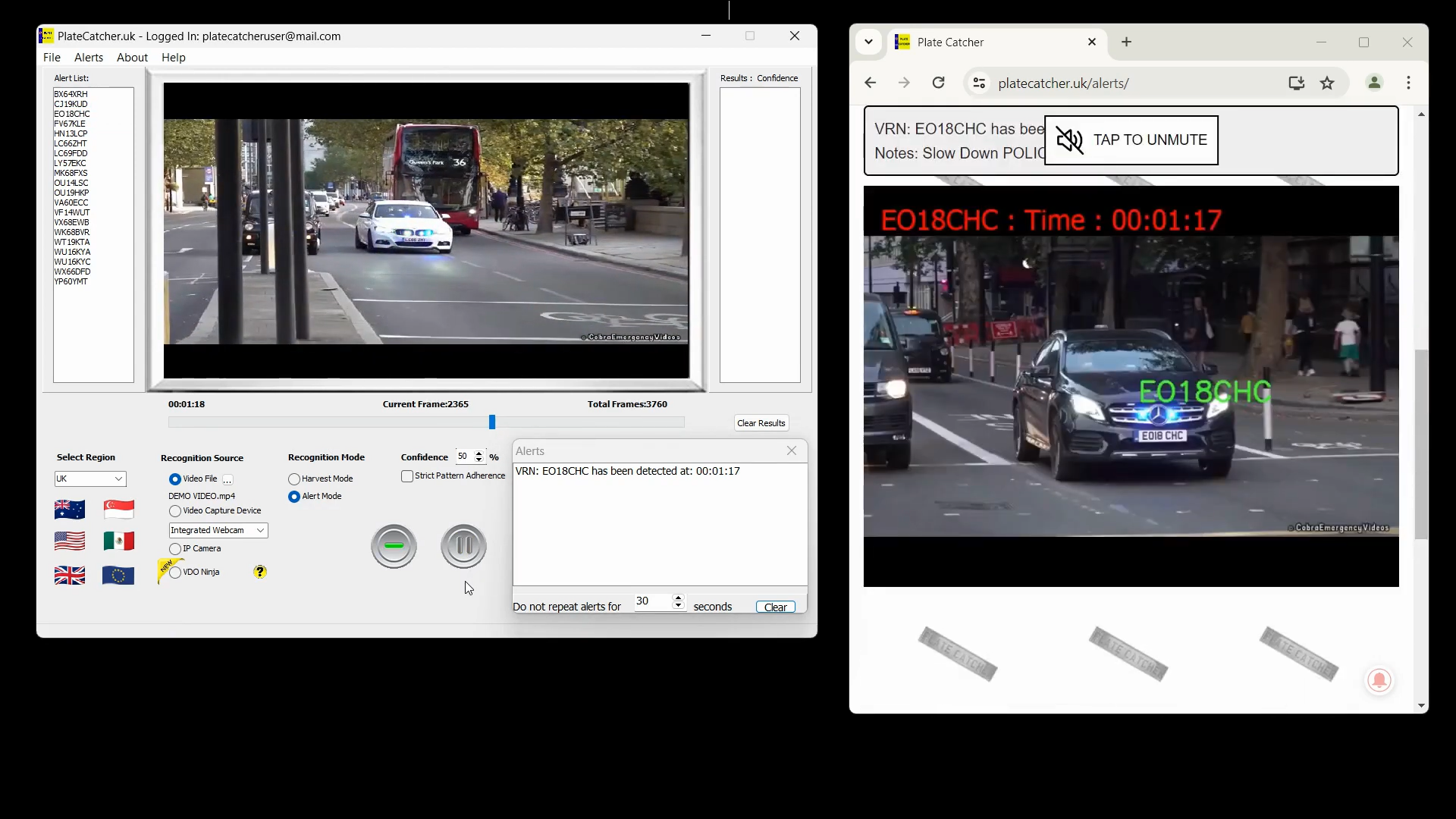Image resolution: width=1456 pixels, height=819 pixels.
Task: Bookmark this page with the star
Action: click(x=1327, y=83)
